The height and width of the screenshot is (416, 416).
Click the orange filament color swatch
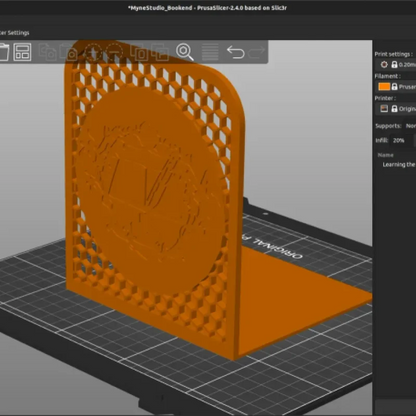coord(384,87)
